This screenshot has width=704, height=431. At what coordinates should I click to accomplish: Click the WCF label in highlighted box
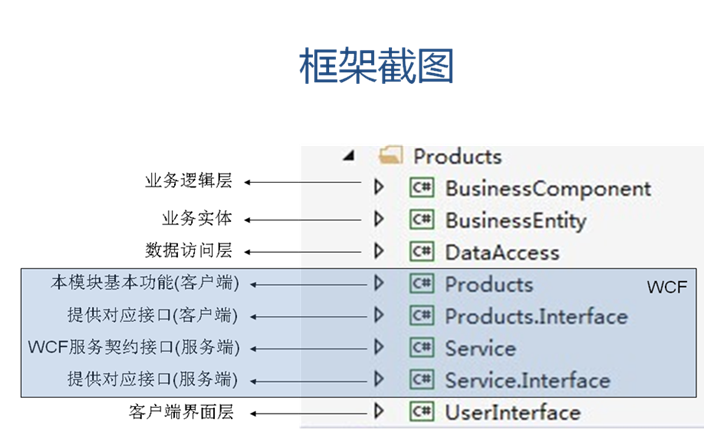667,287
